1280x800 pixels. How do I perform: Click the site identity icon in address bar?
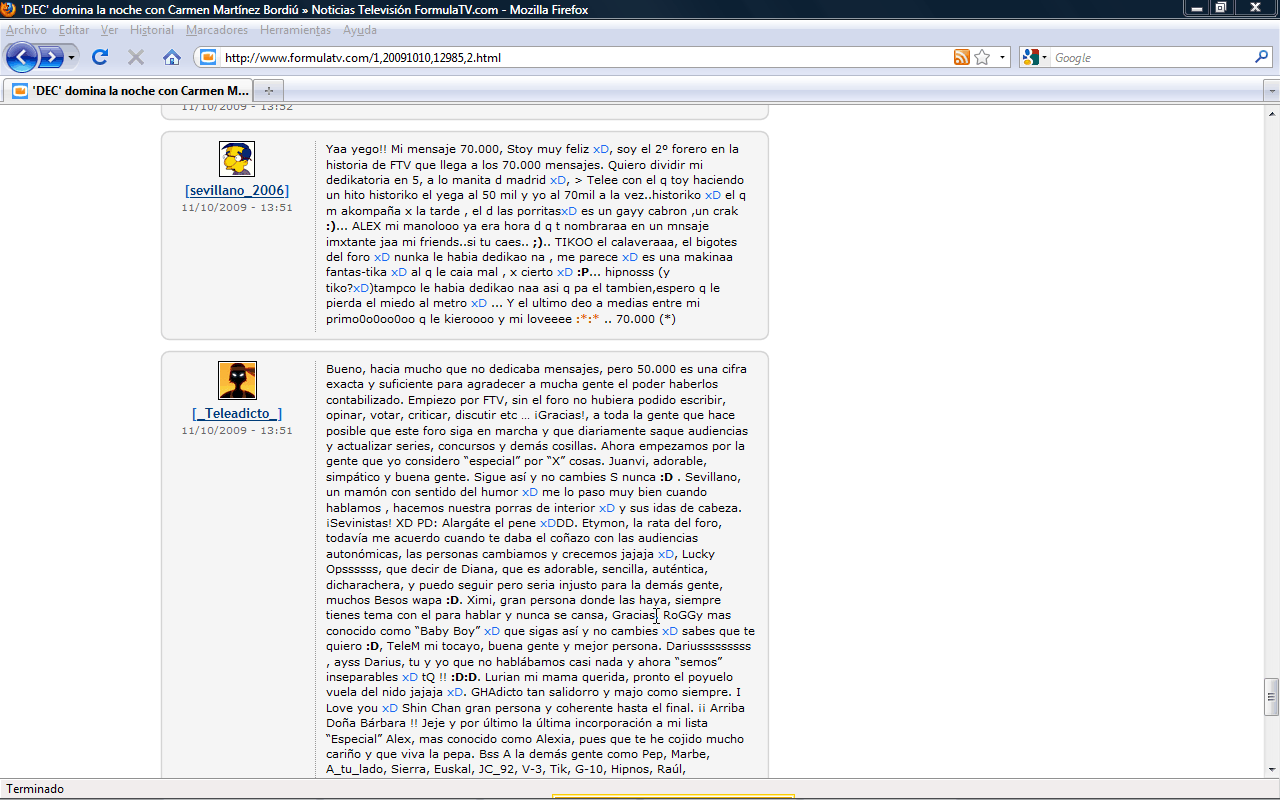[207, 57]
